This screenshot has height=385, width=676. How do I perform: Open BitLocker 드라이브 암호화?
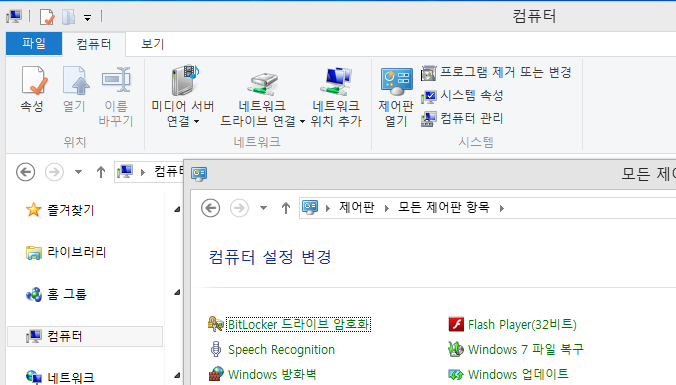click(x=298, y=324)
